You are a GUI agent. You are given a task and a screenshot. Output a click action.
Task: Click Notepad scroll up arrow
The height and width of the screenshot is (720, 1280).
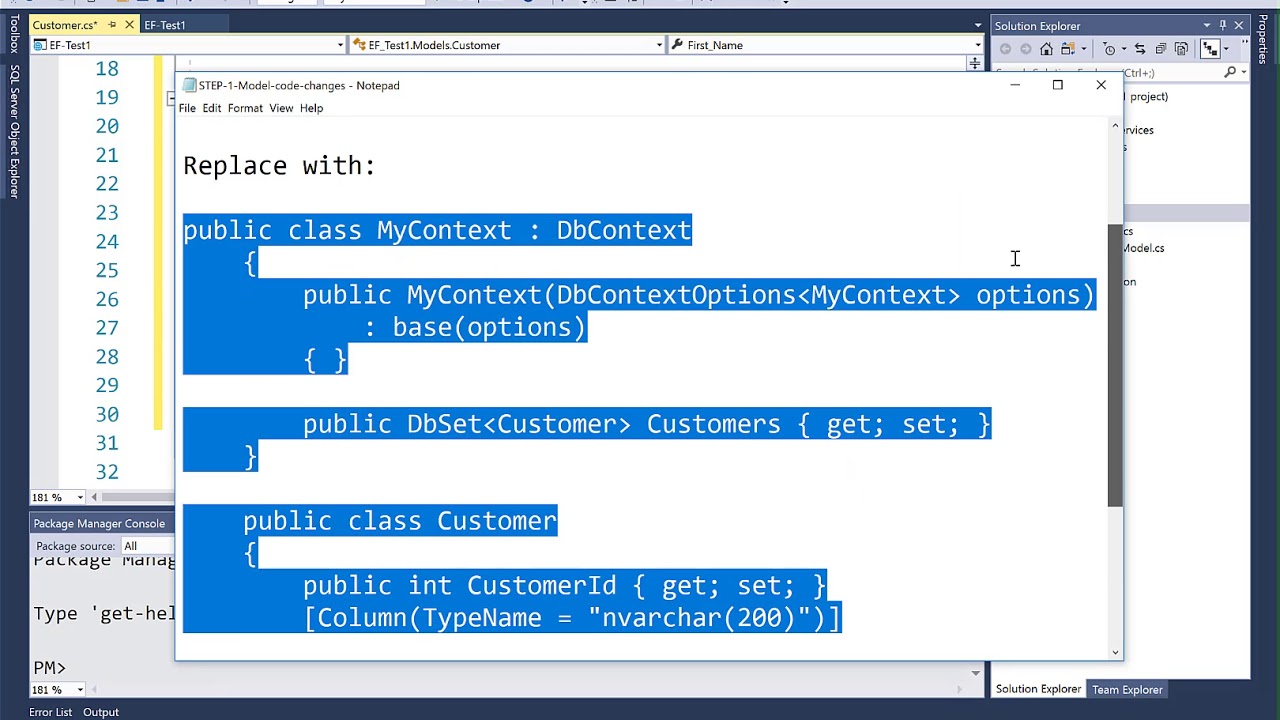coord(1115,126)
